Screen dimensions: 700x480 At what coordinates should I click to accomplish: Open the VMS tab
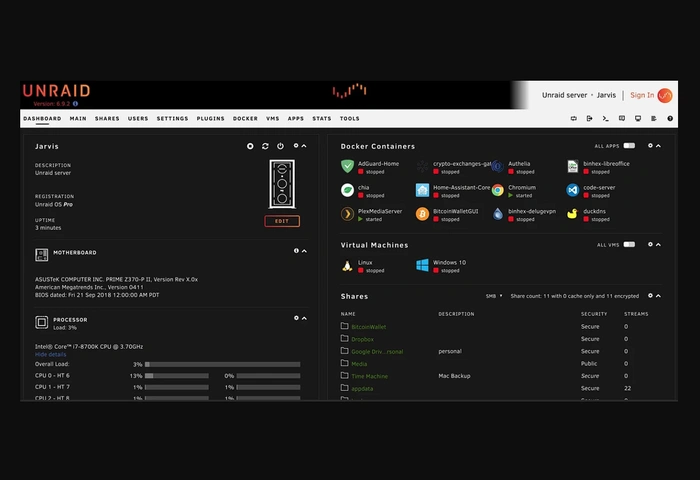click(272, 119)
